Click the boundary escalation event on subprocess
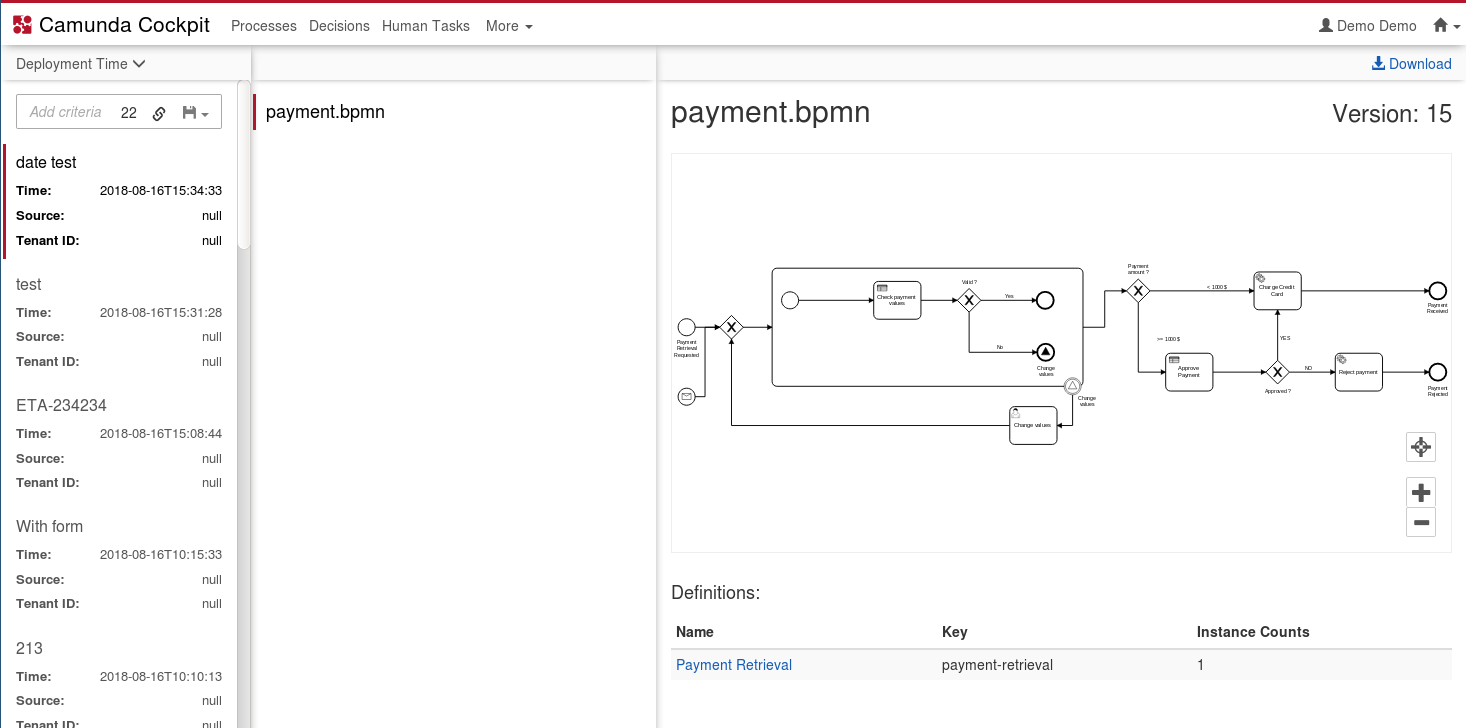Screen dimensions: 1466x728 (1072, 386)
